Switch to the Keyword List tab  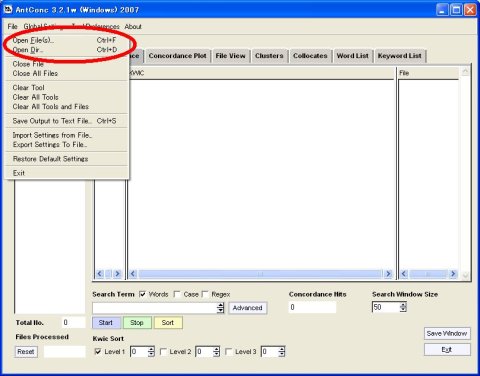[x=400, y=56]
